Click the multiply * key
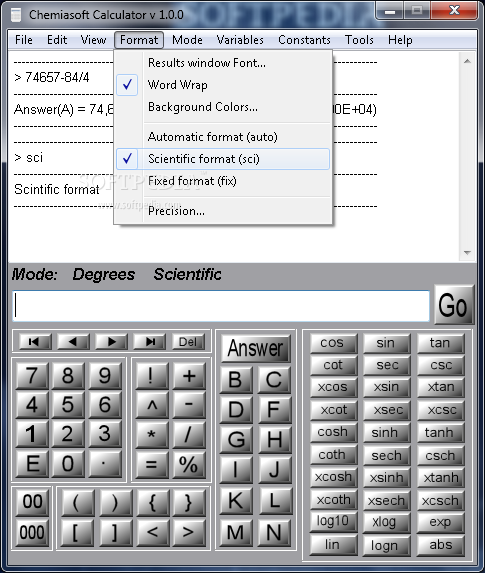 pos(152,435)
